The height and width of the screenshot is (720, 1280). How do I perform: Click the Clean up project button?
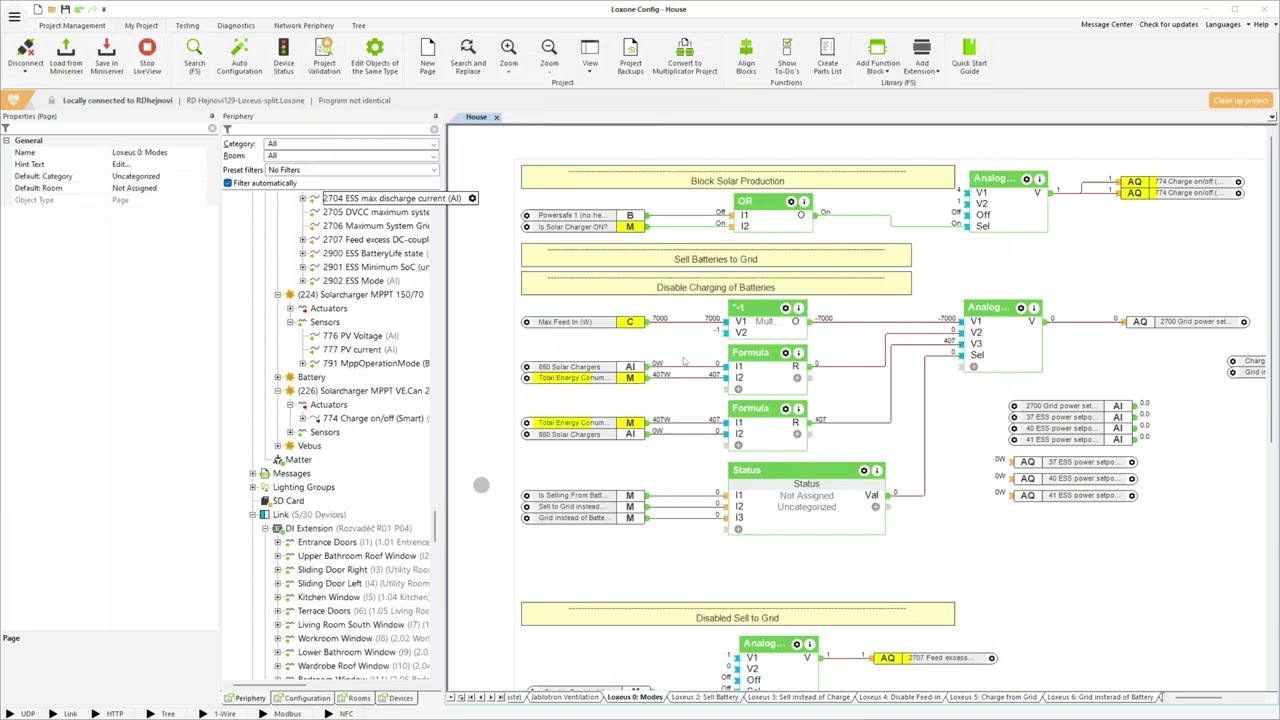[1241, 101]
